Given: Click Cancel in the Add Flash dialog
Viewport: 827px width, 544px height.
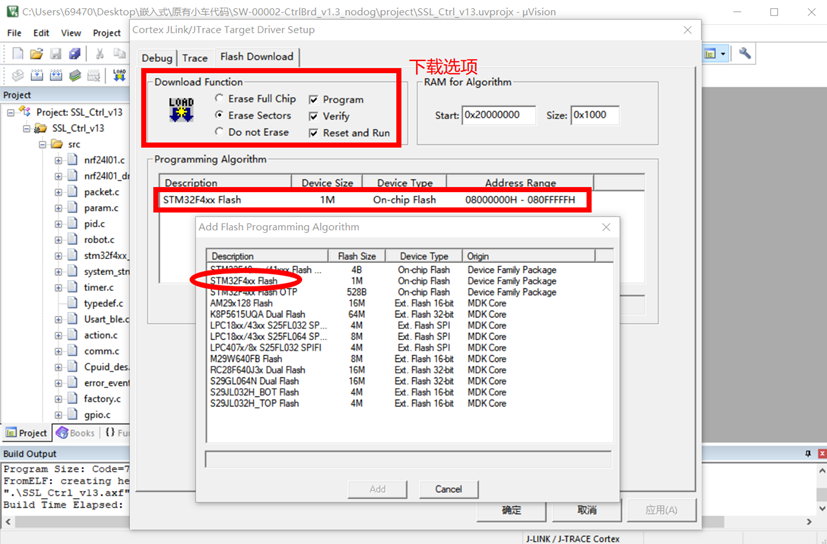Looking at the screenshot, I should click(448, 489).
